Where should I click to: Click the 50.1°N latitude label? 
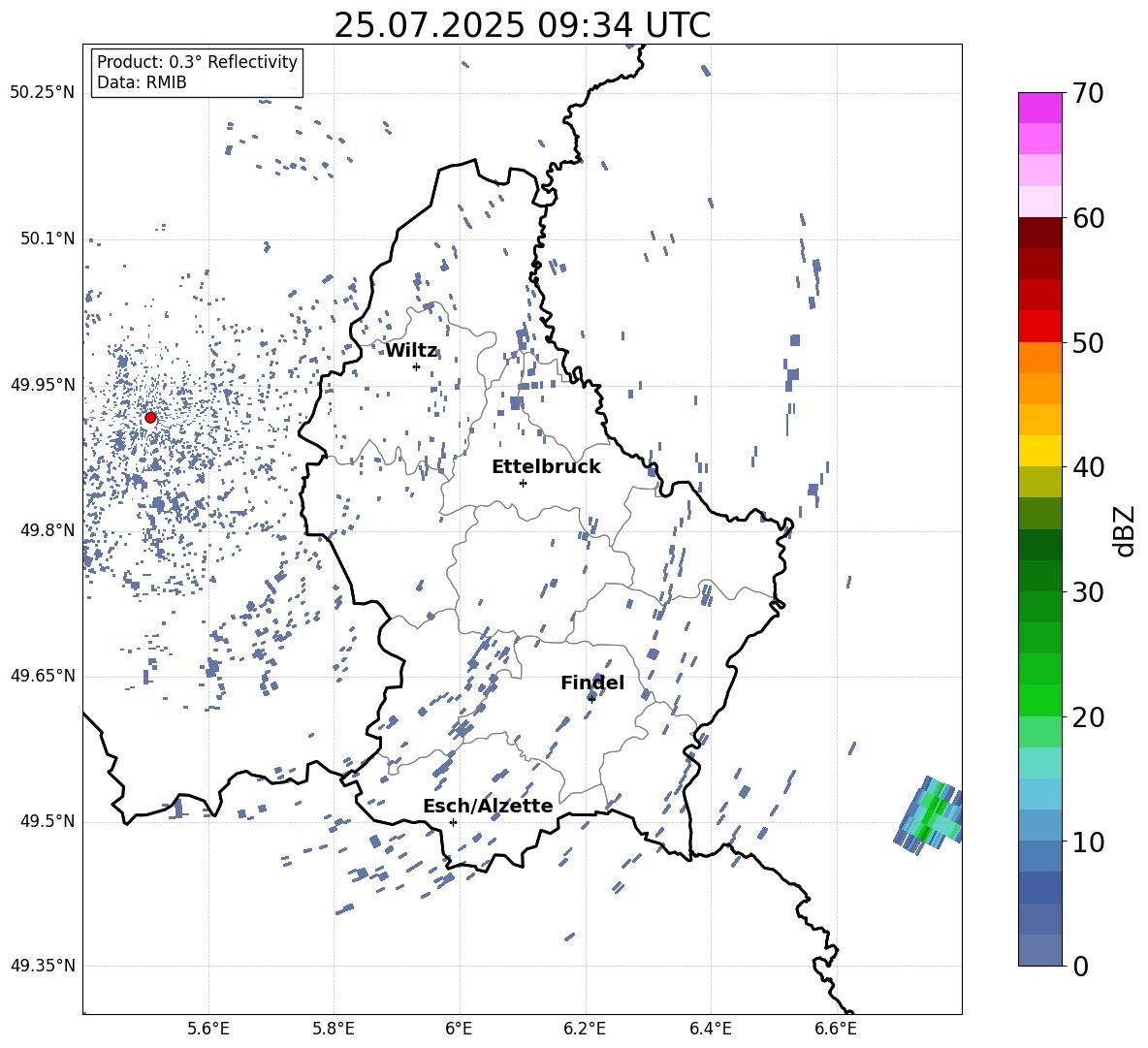click(x=48, y=238)
